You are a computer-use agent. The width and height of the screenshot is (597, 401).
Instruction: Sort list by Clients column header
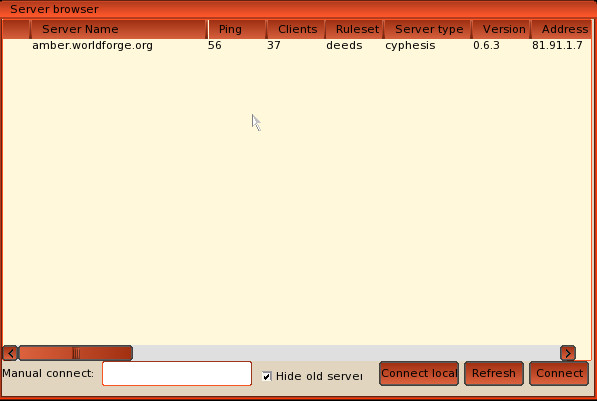tap(296, 29)
